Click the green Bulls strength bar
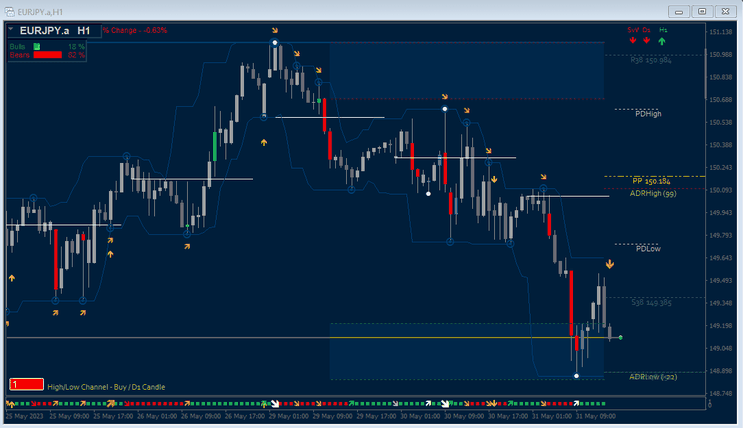743x428 pixels. [x=37, y=46]
